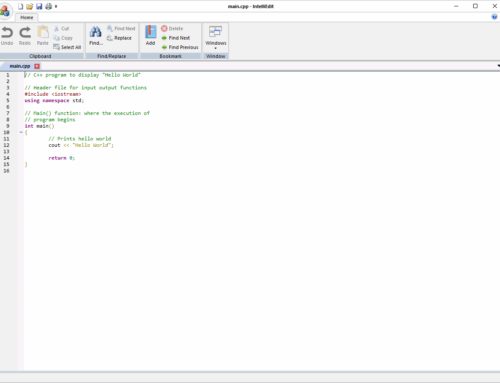
Task: Undo the last edit
Action: (x=7, y=36)
